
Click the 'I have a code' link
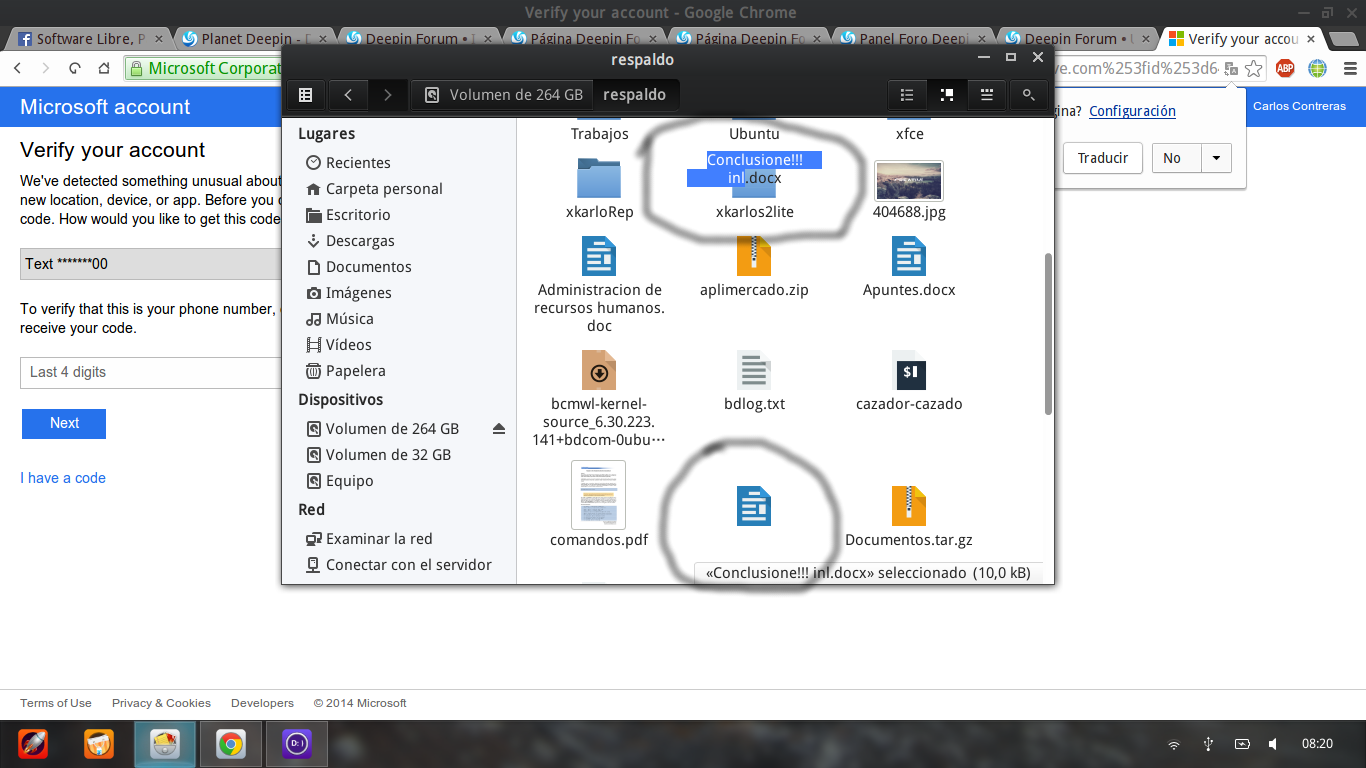[63, 478]
